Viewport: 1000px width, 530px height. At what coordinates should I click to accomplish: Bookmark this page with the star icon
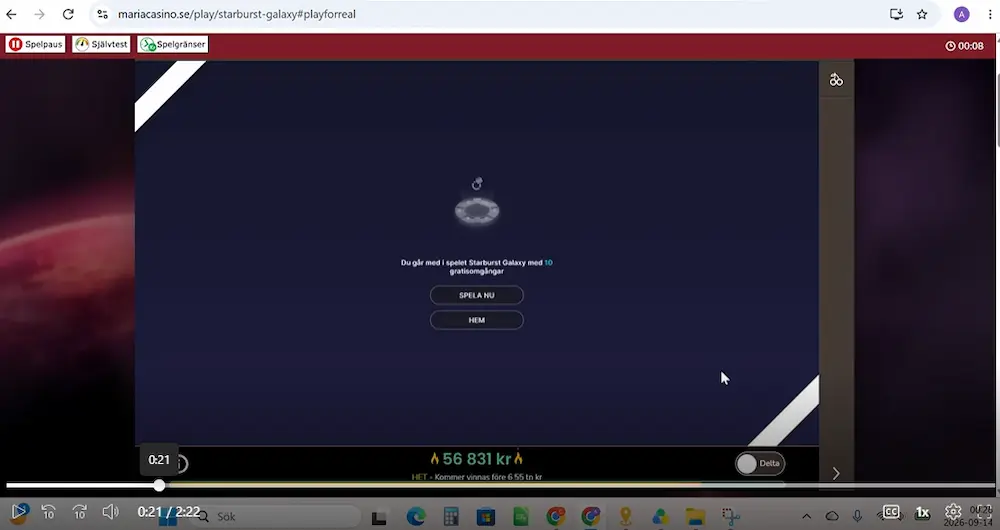coord(922,14)
